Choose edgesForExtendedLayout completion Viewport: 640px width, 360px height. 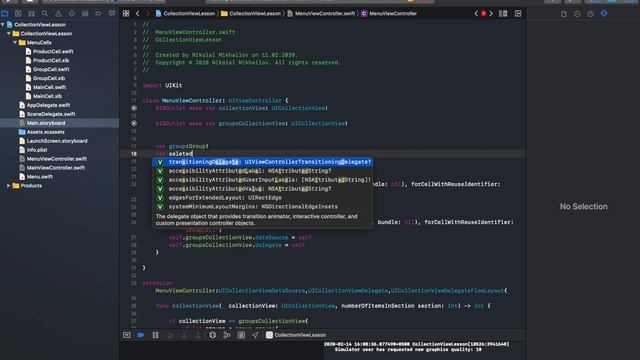(x=262, y=198)
